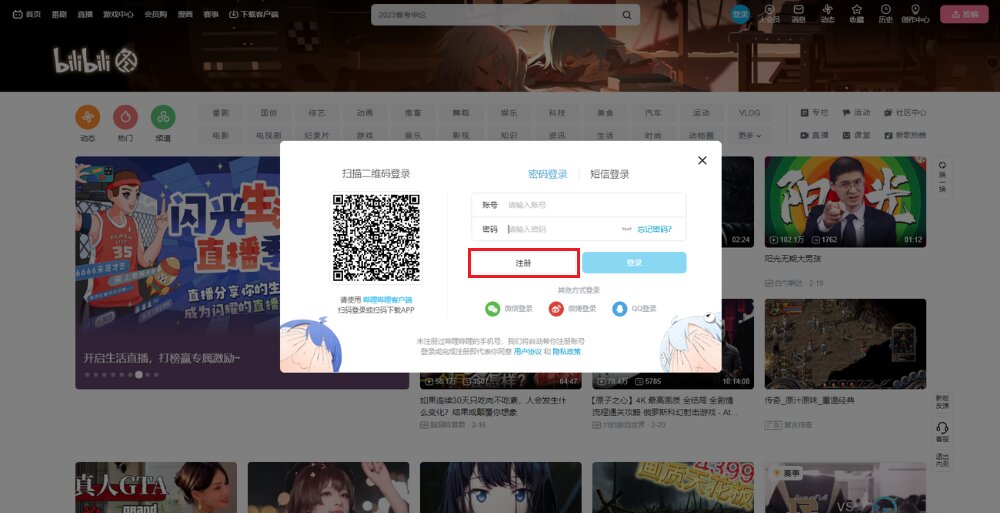This screenshot has width=1000, height=513.
Task: Expand the 更多 category dropdown
Action: (x=749, y=135)
